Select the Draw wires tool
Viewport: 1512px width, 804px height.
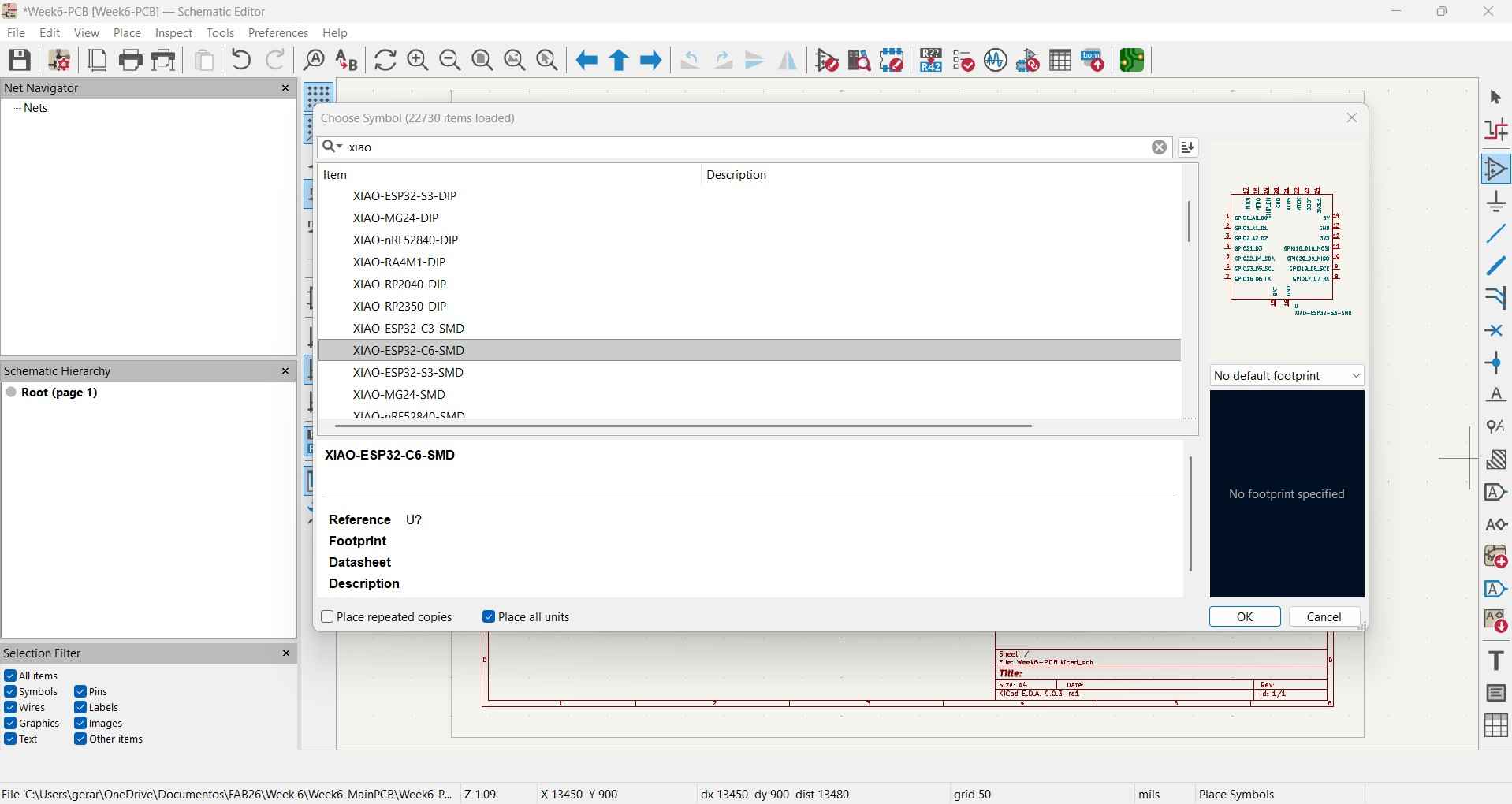tap(1496, 234)
